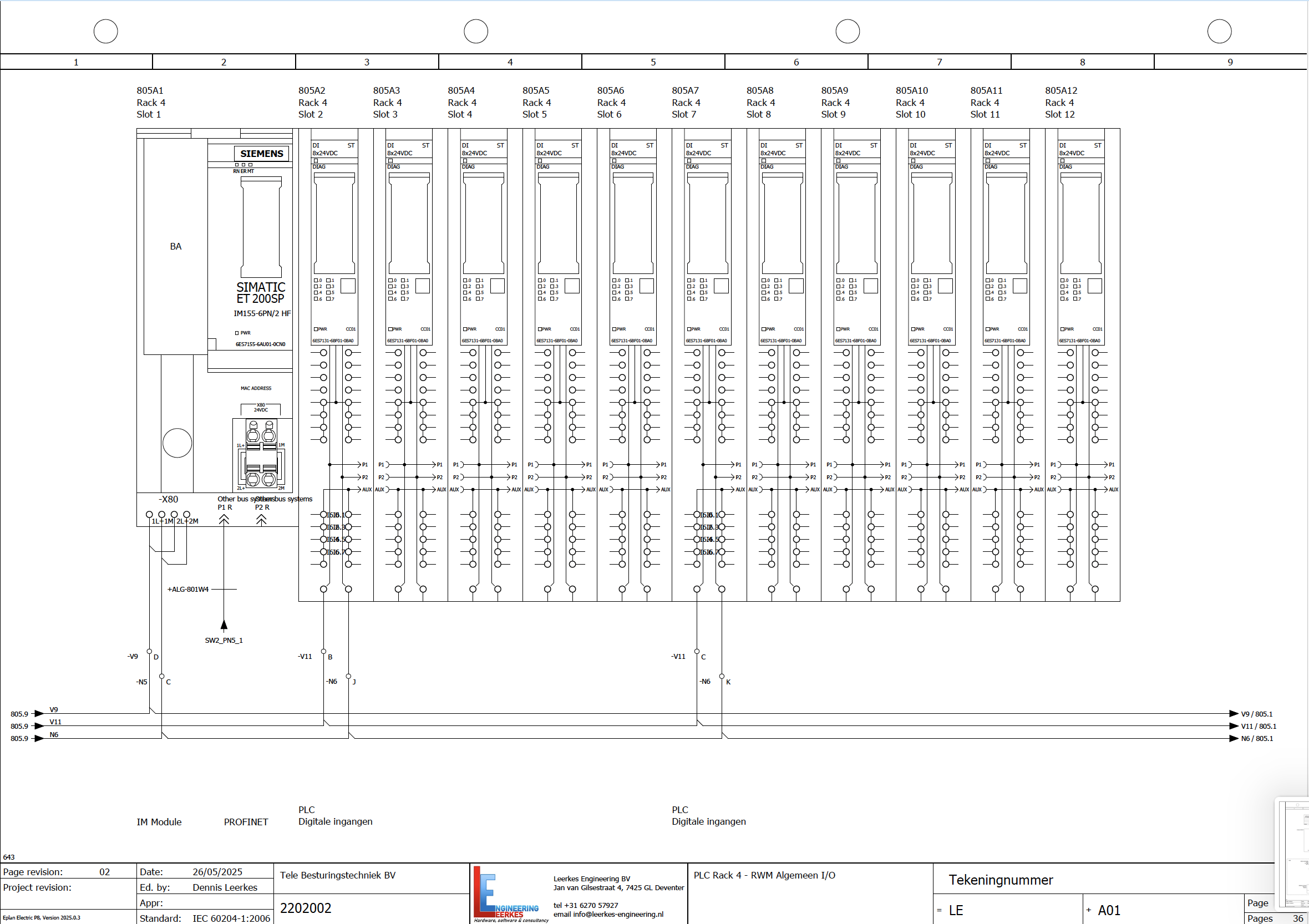This screenshot has width=1309, height=924.
Task: Click the info@leerkes-engineering.nl email address
Action: tap(618, 915)
